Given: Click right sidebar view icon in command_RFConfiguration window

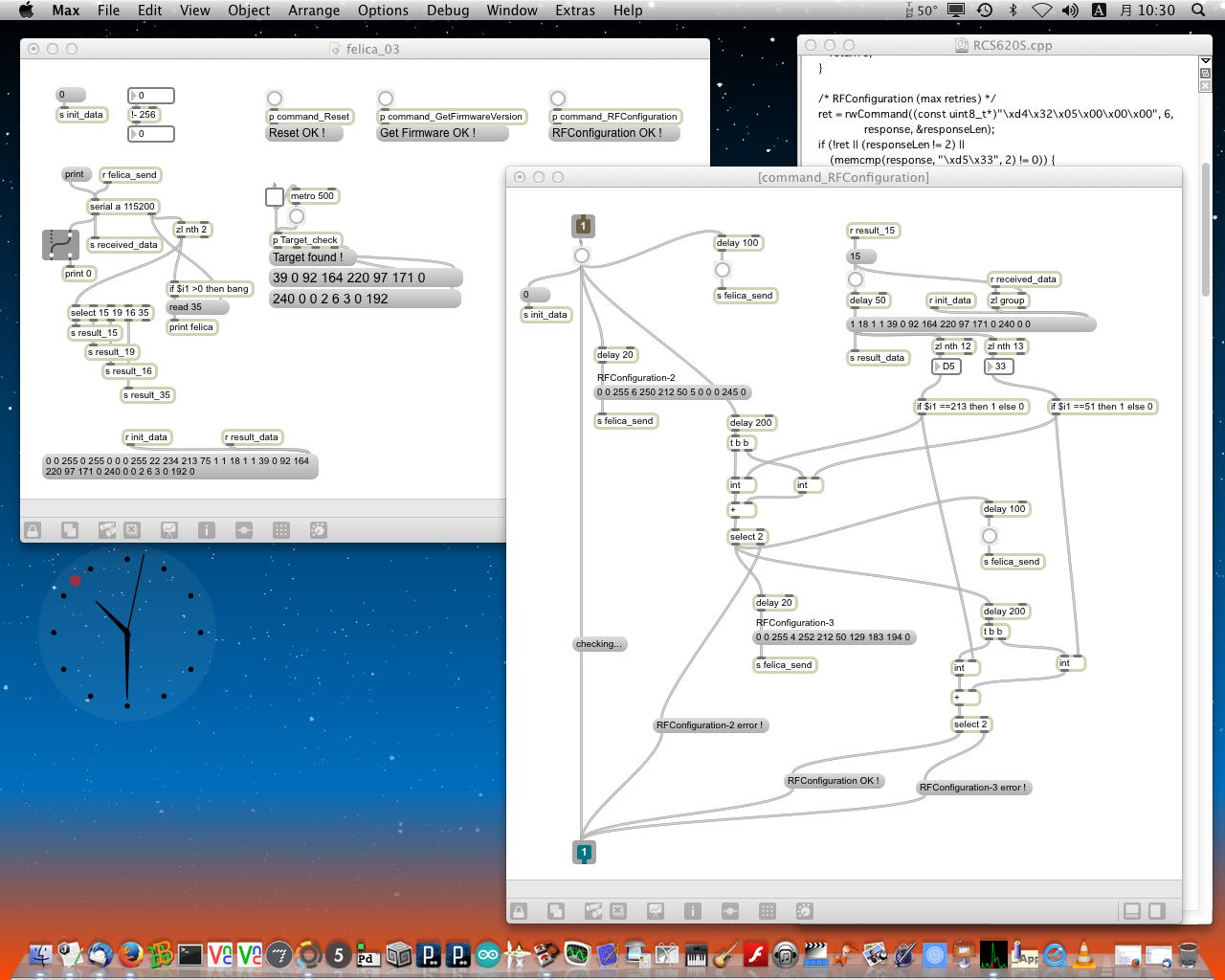Looking at the screenshot, I should (x=1157, y=911).
